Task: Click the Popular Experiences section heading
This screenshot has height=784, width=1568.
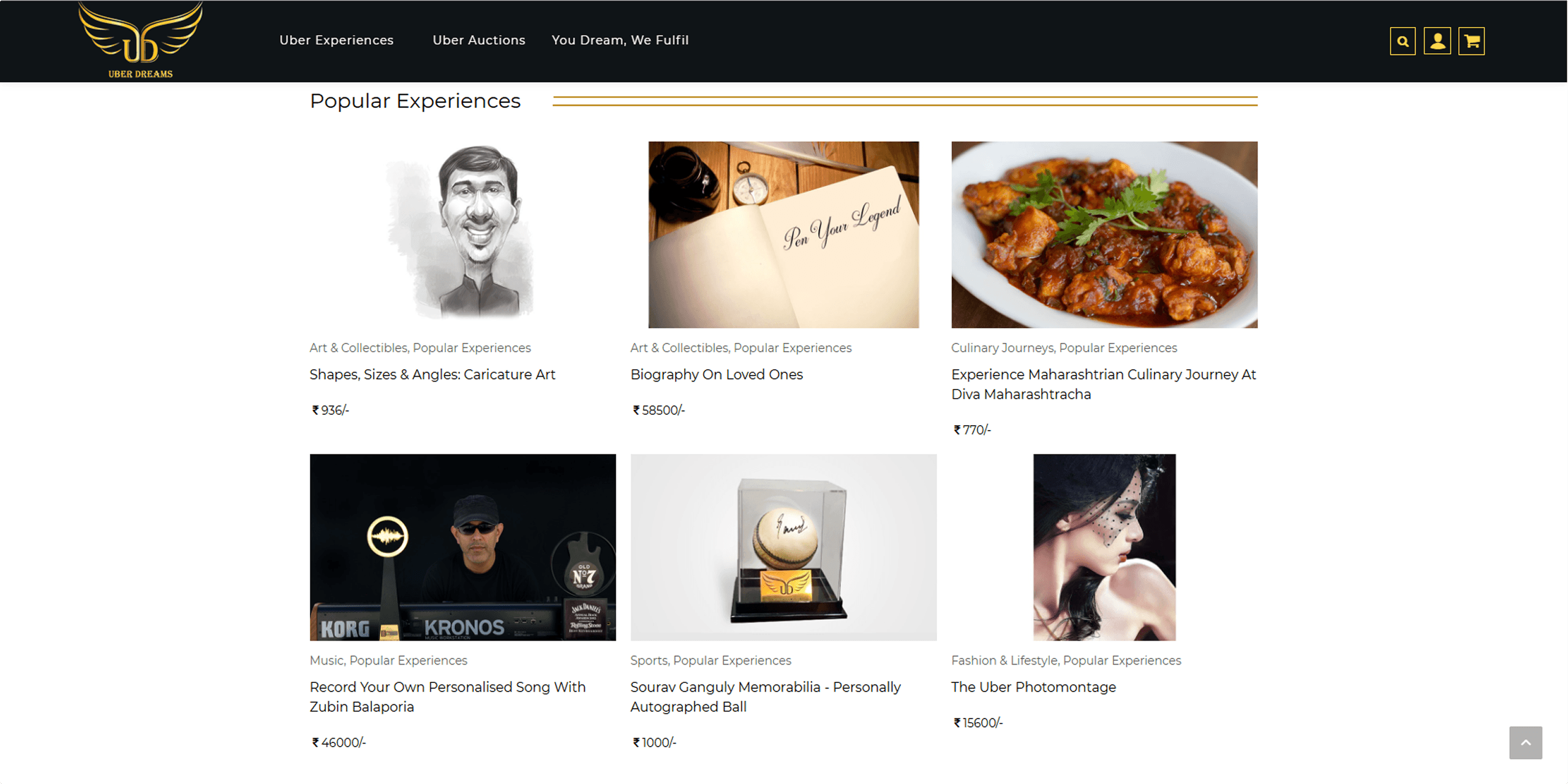Action: point(415,101)
